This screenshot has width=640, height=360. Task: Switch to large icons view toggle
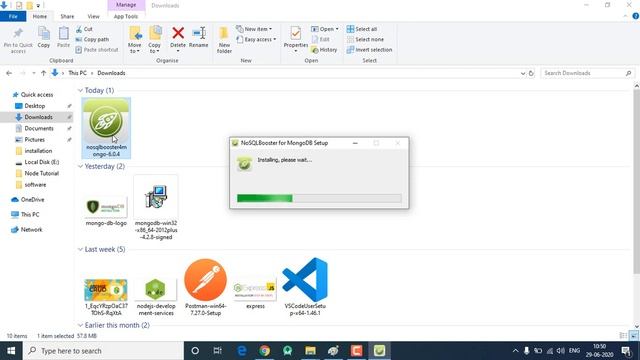pos(634,336)
